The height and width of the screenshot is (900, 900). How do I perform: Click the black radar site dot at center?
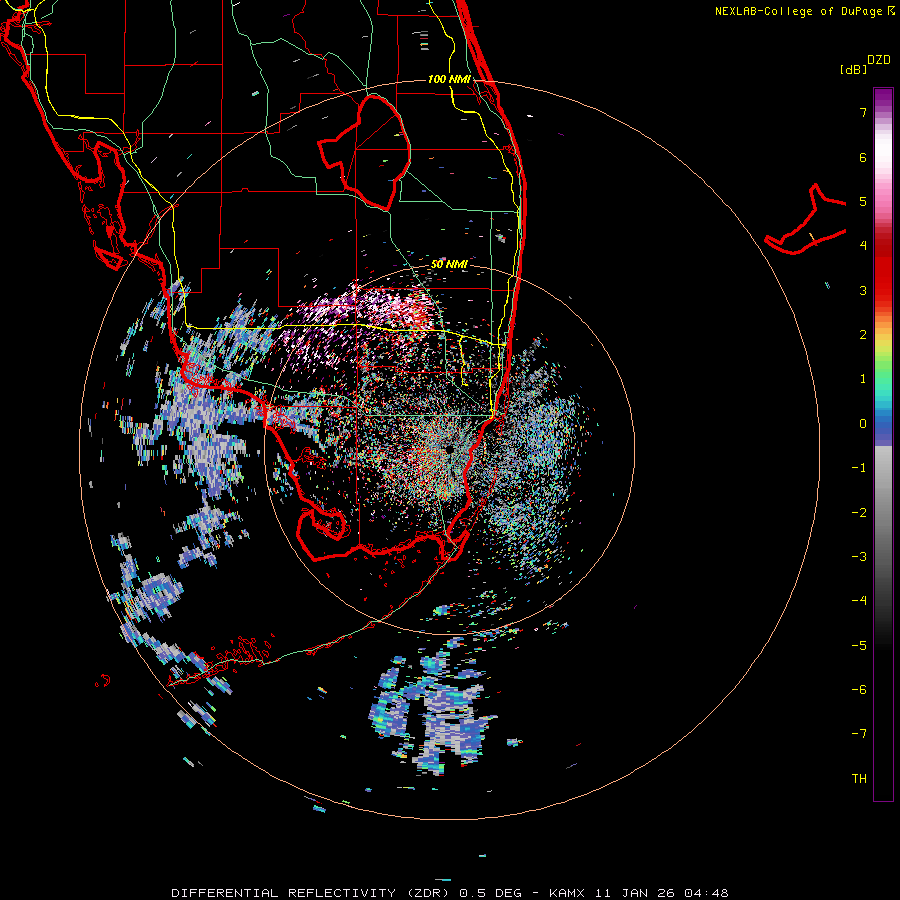pyautogui.click(x=449, y=449)
